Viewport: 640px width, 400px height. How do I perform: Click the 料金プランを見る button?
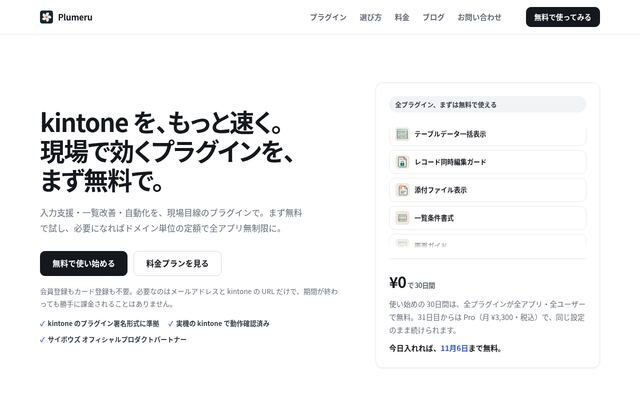(178, 264)
